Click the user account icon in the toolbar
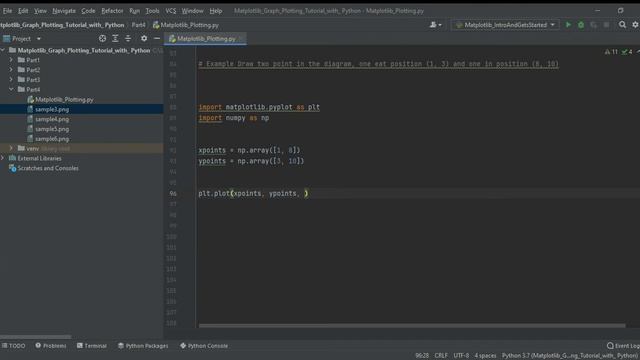The width and height of the screenshot is (640, 360). [435, 25]
